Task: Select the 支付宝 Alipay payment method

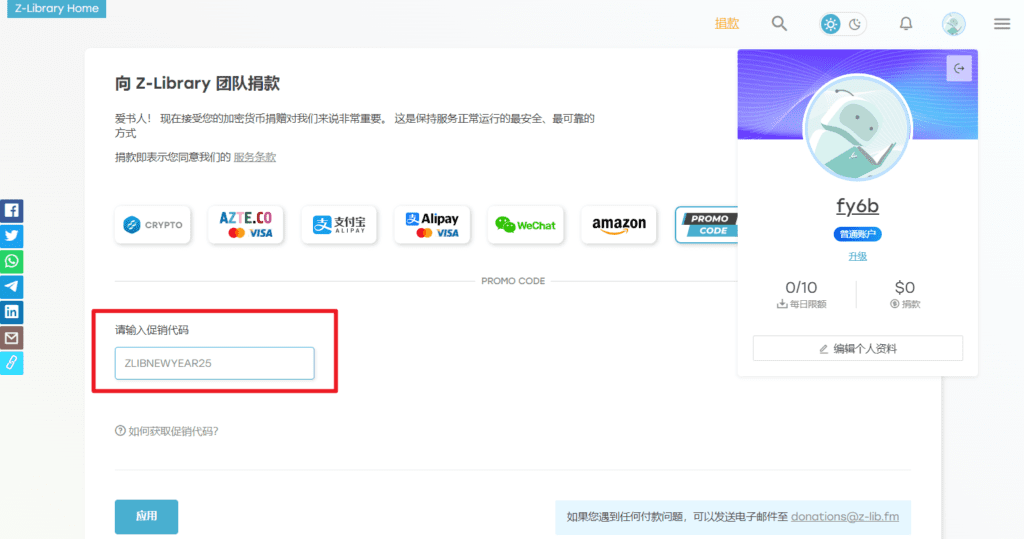Action: click(x=339, y=225)
